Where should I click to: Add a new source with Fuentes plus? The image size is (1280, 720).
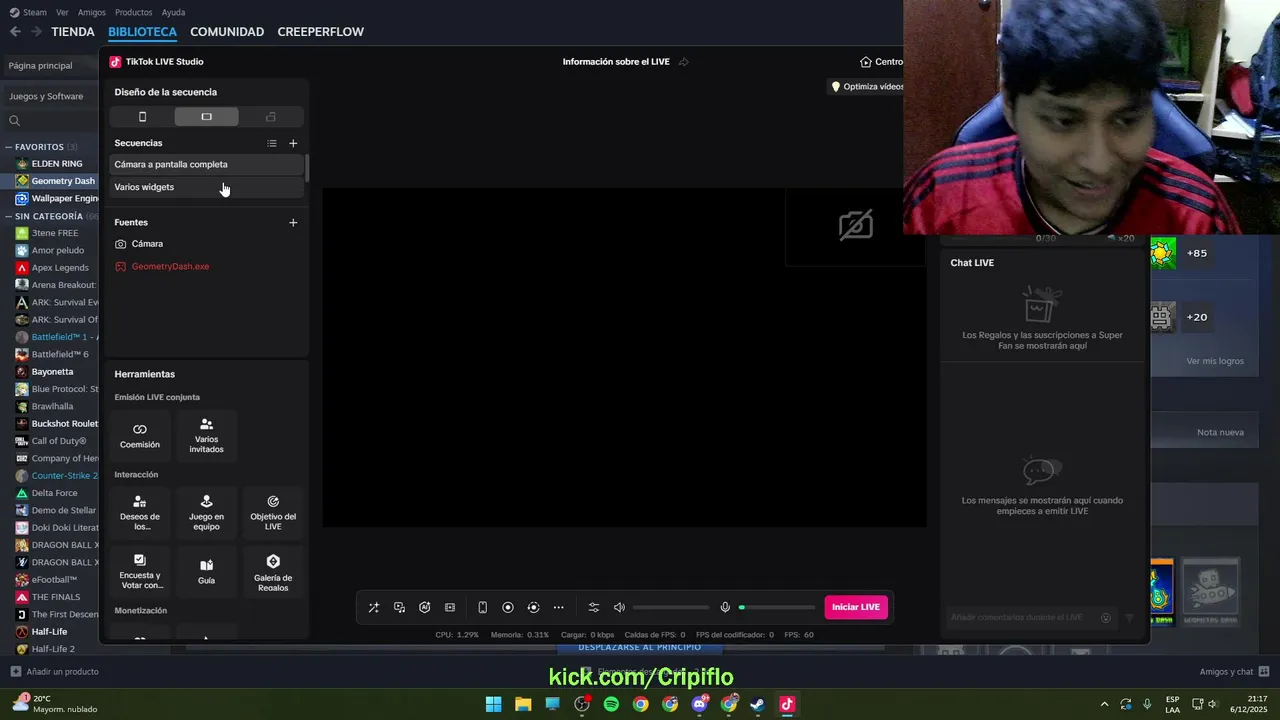click(293, 222)
